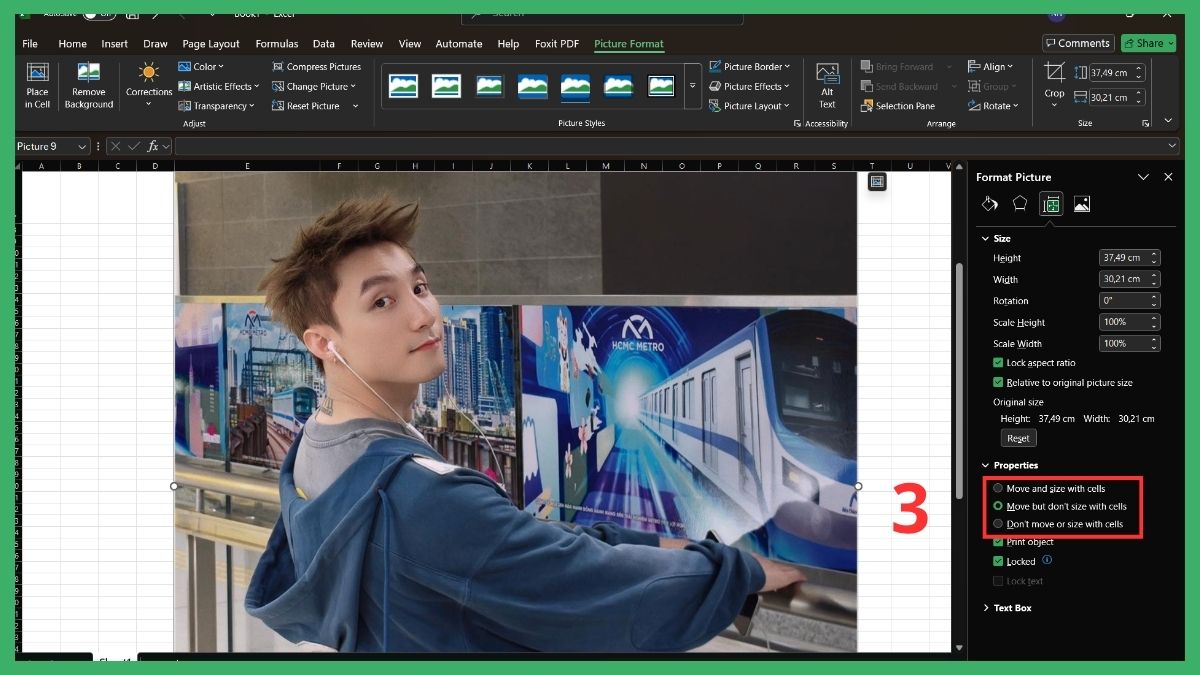Viewport: 1200px width, 675px height.
Task: Collapse the Size section in Format Picture
Action: click(x=985, y=238)
